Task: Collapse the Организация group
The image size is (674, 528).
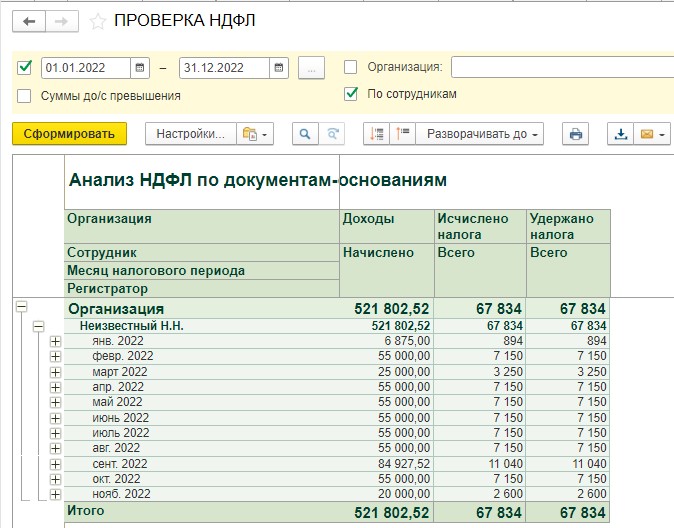Action: pyautogui.click(x=21, y=307)
